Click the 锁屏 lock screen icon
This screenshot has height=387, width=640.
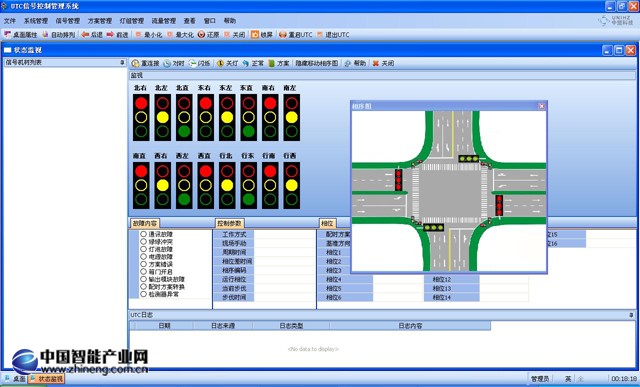tap(255, 35)
